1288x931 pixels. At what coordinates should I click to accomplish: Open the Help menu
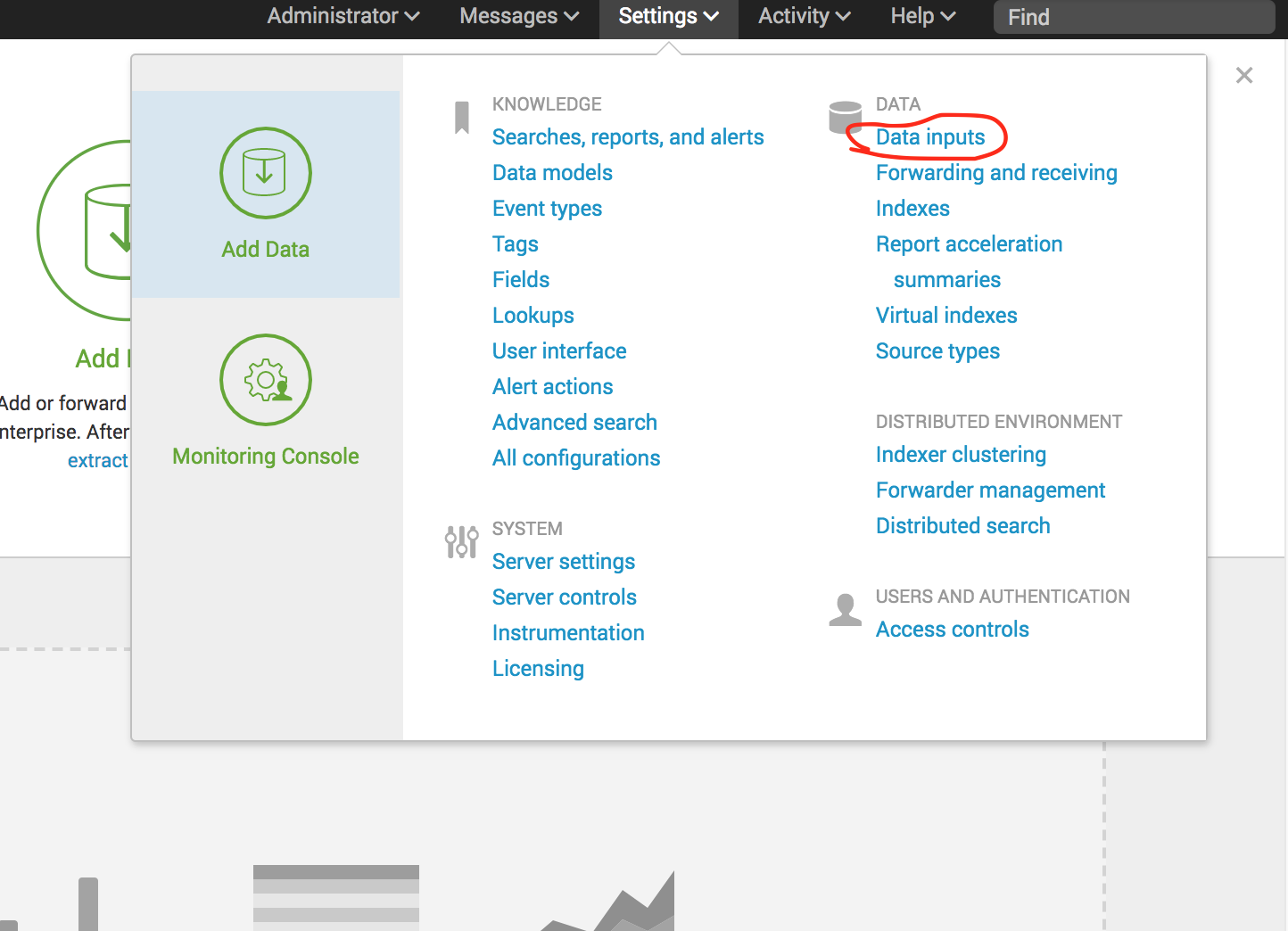[x=923, y=16]
